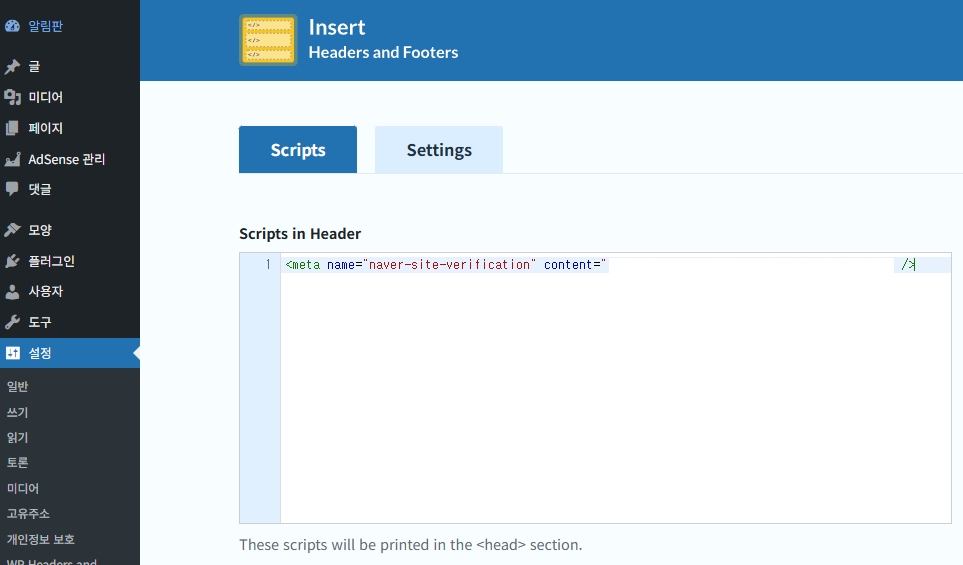963x565 pixels.
Task: Go to 쓰기 writing settings
Action: (x=18, y=412)
